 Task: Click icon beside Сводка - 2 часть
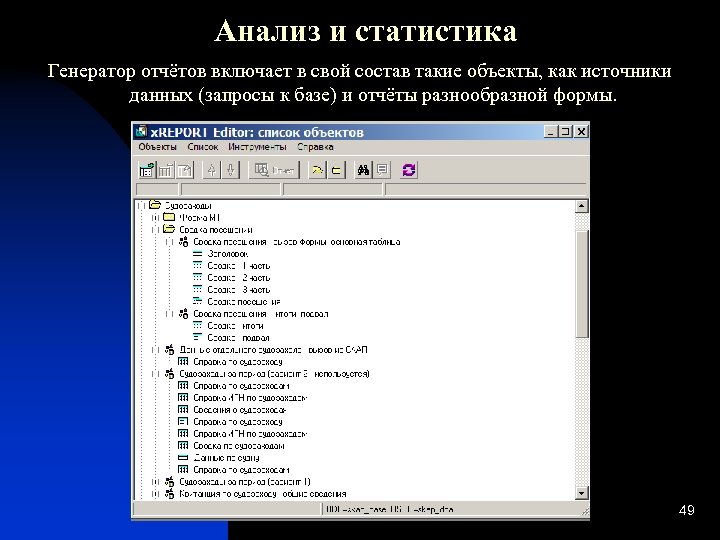[x=197, y=277]
